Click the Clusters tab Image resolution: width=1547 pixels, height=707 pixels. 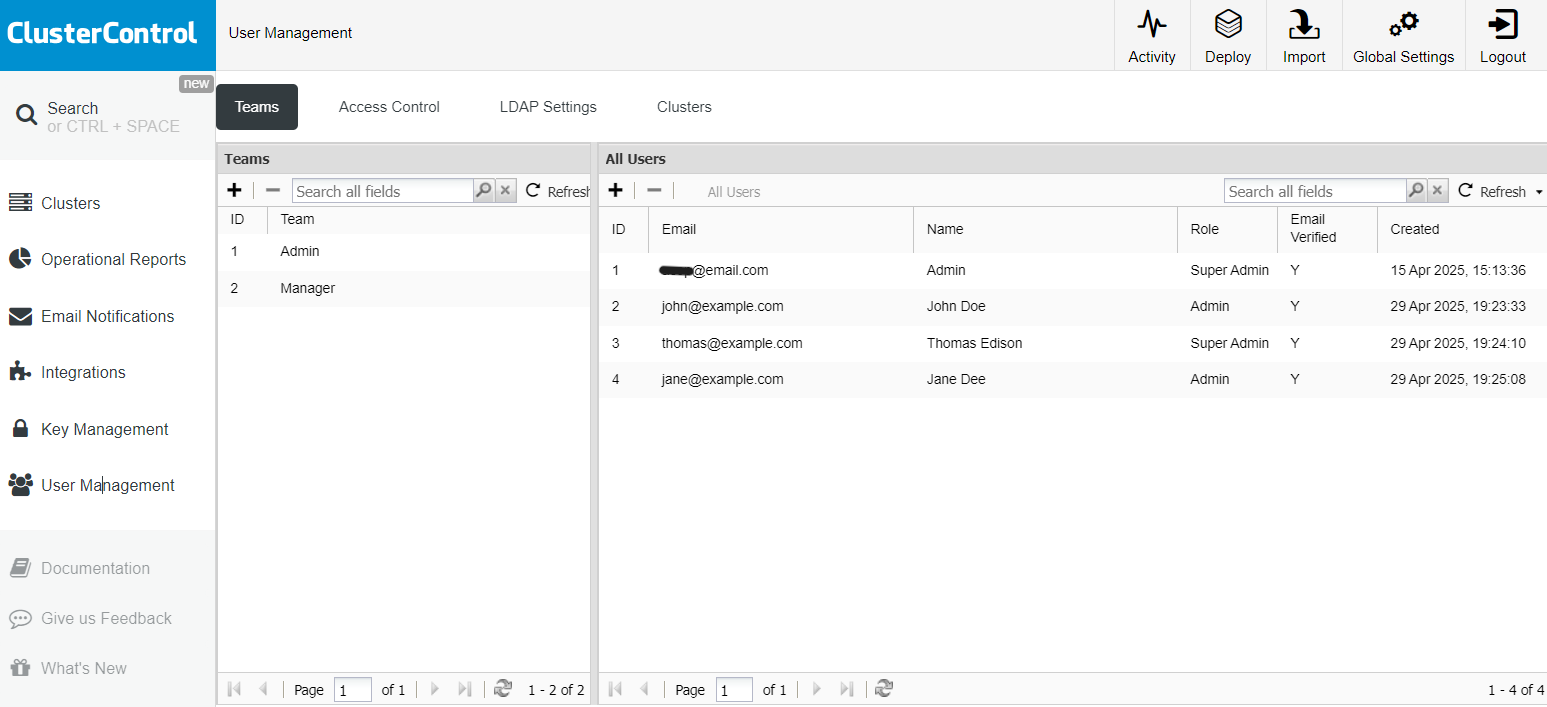point(684,106)
